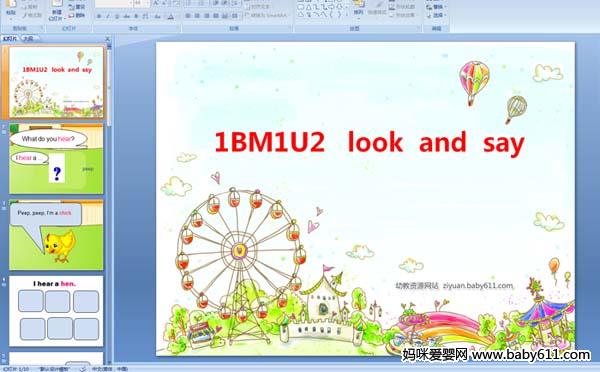Image resolution: width=600 pixels, height=372 pixels.
Task: Click the Center text alignment icon
Action: click(x=197, y=16)
